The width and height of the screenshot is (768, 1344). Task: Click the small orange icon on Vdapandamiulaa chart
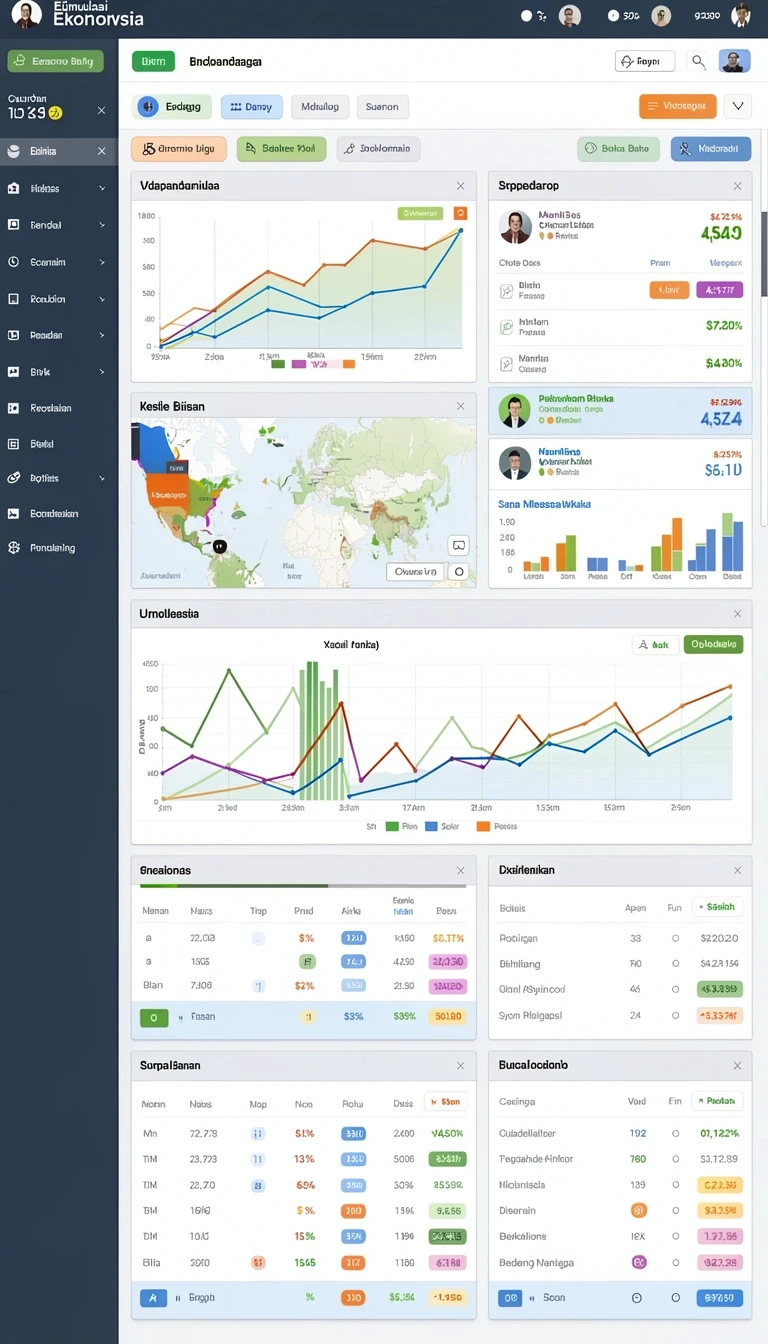[x=460, y=213]
